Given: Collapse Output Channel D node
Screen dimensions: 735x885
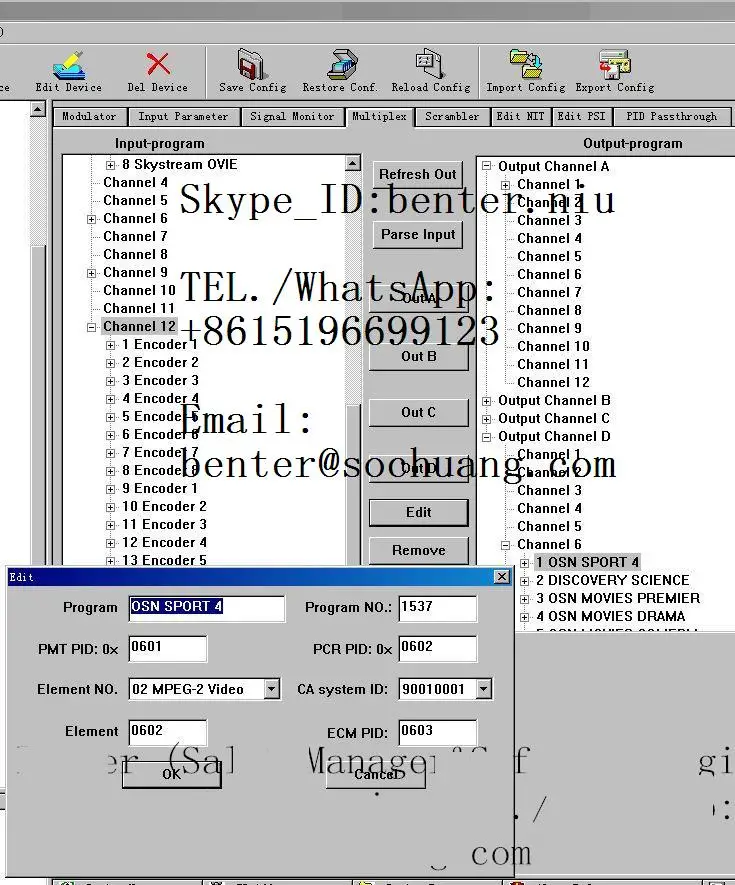Looking at the screenshot, I should 487,437.
